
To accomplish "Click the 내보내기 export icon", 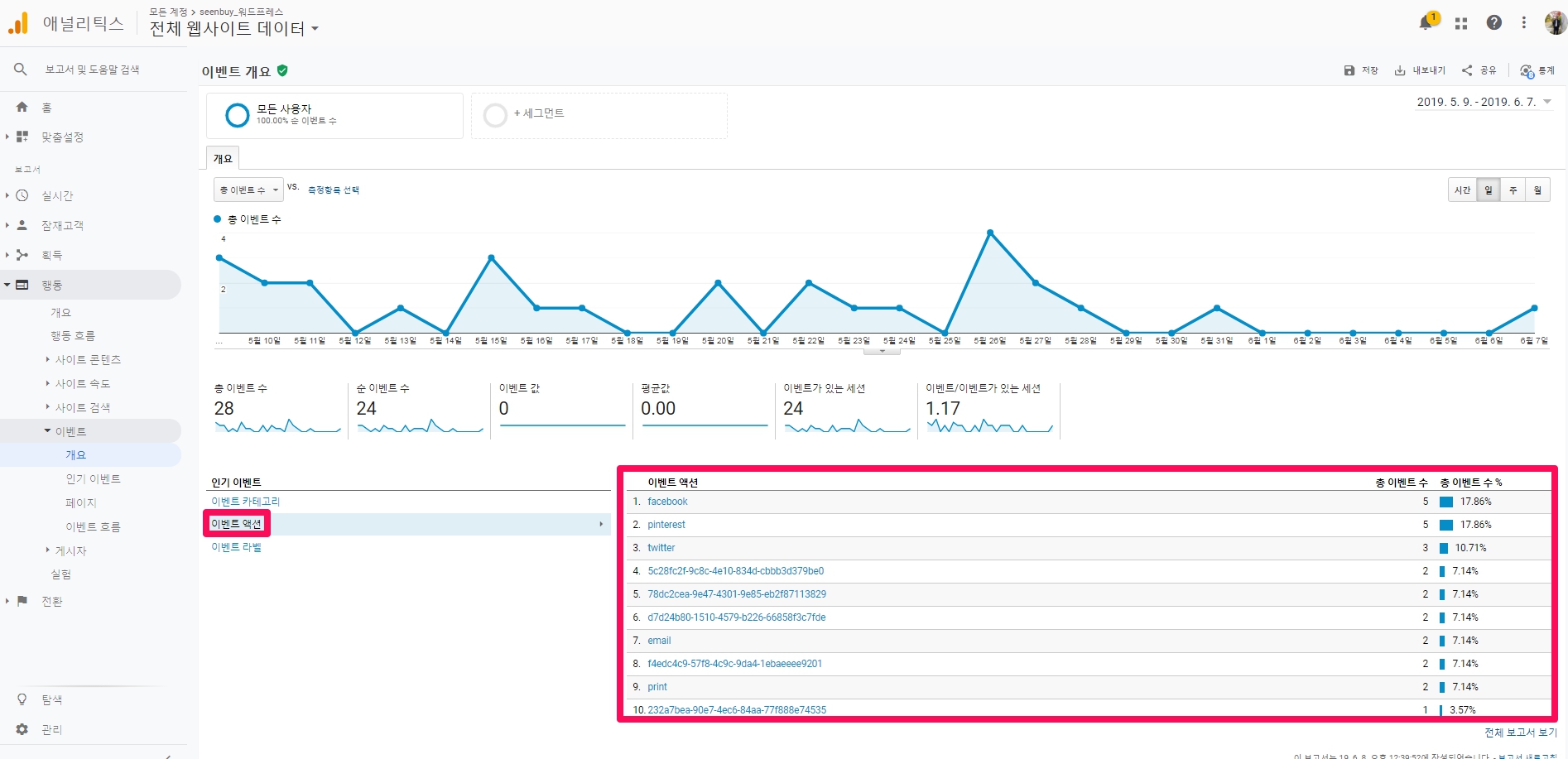I will [x=1400, y=70].
